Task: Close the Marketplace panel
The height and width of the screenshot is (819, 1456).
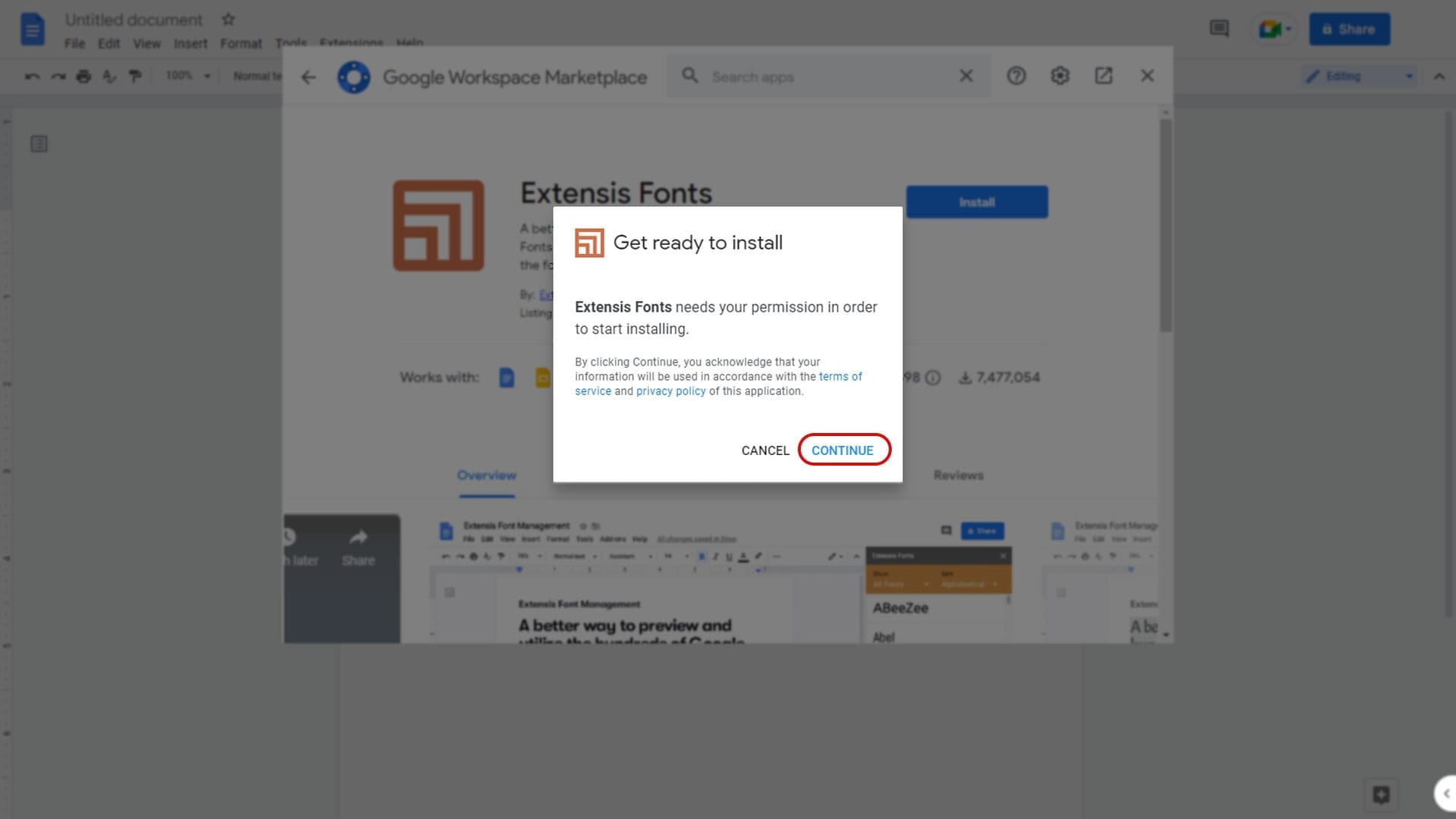Action: [x=1147, y=76]
